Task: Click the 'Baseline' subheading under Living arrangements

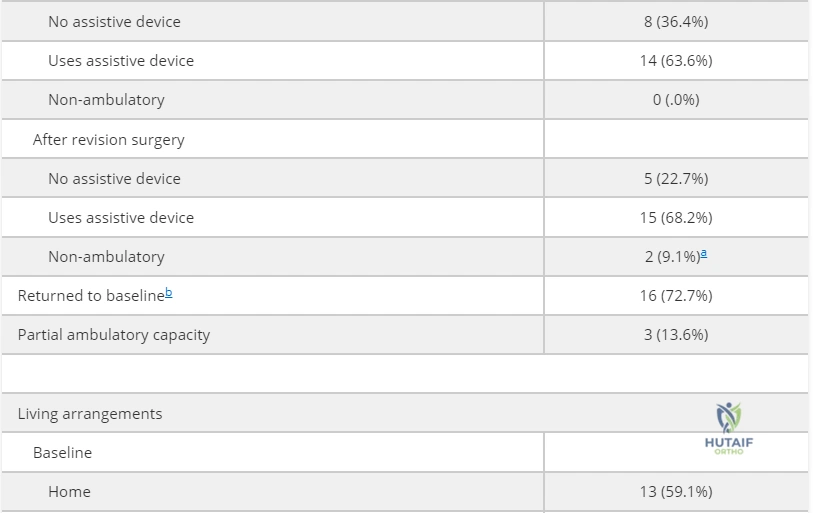Action: (x=62, y=452)
